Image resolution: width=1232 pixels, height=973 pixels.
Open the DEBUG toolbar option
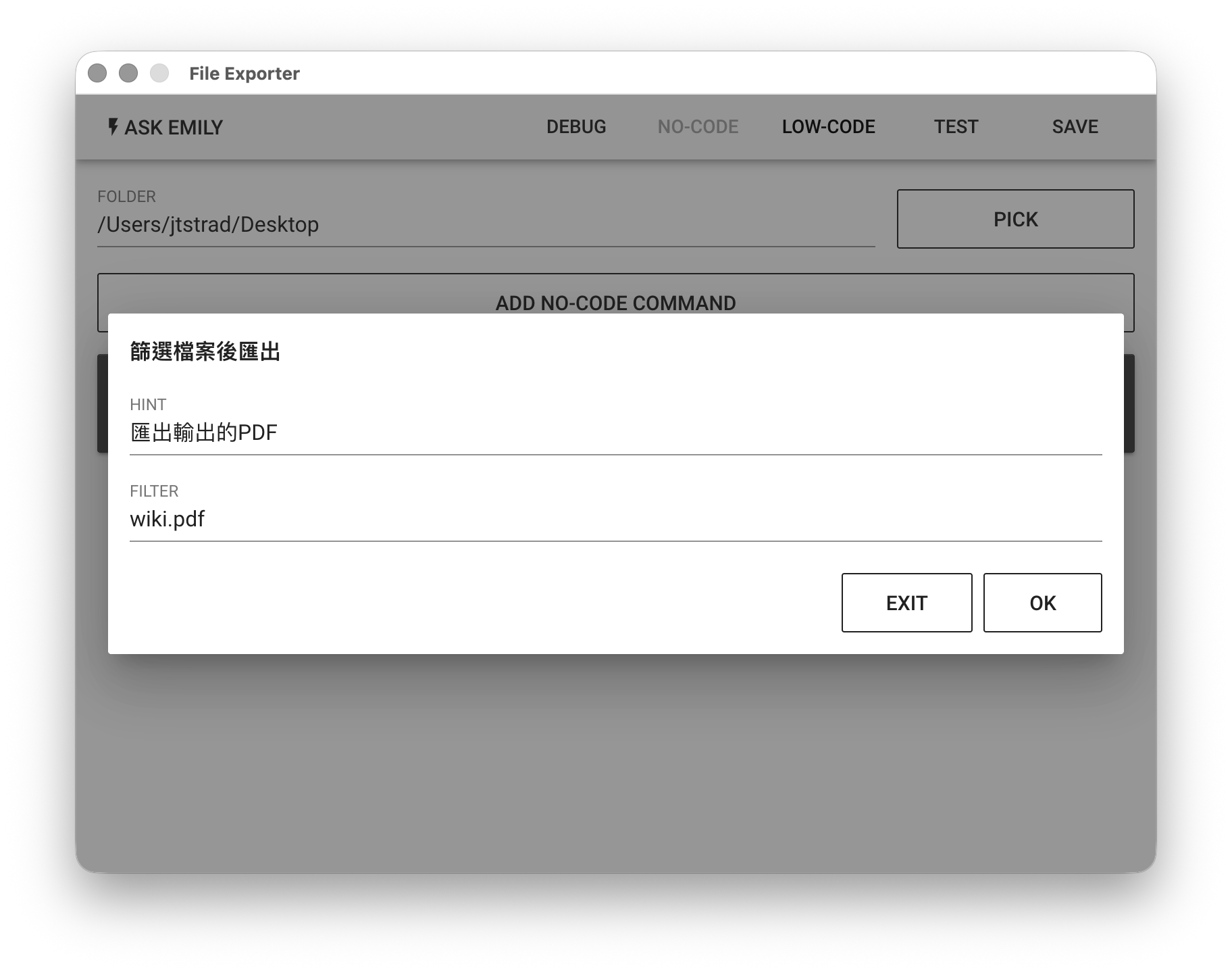575,127
